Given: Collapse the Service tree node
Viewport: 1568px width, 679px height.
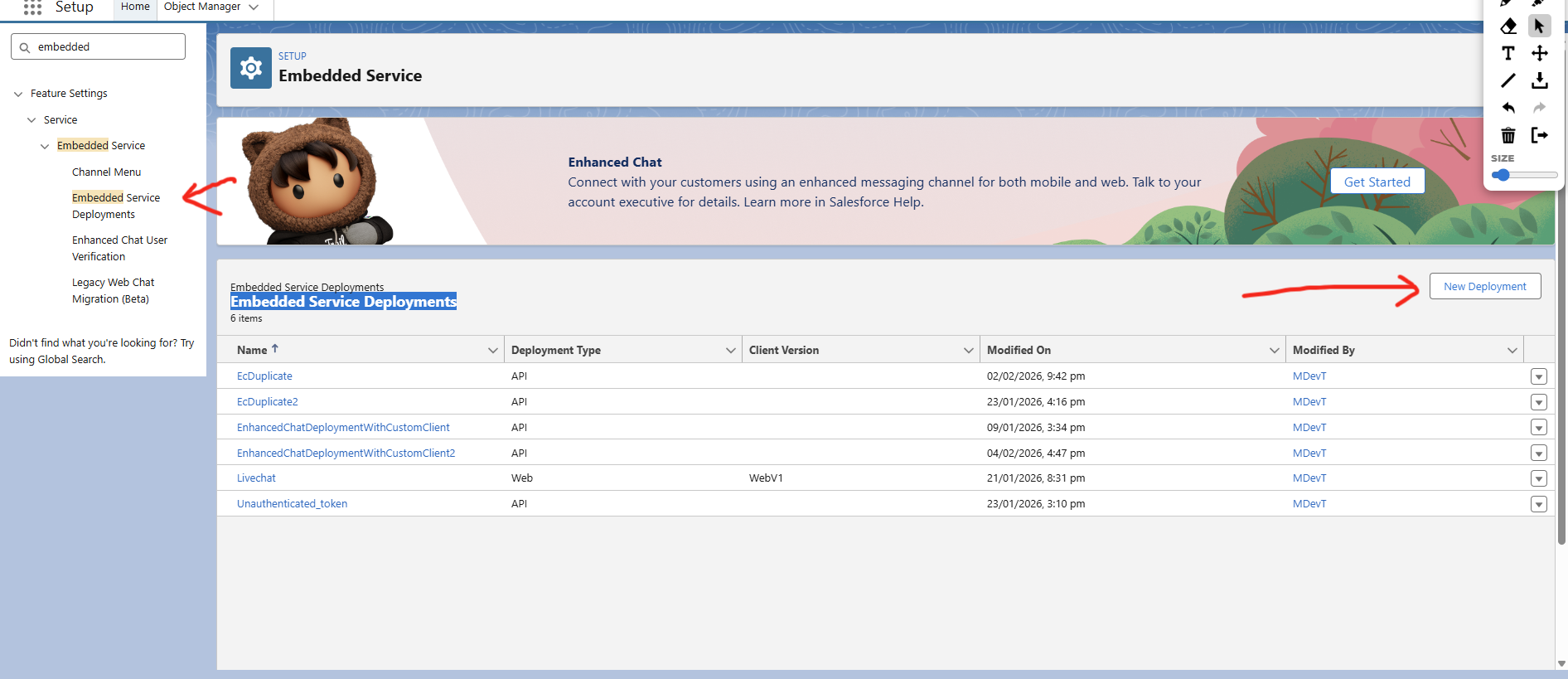Looking at the screenshot, I should [x=31, y=120].
